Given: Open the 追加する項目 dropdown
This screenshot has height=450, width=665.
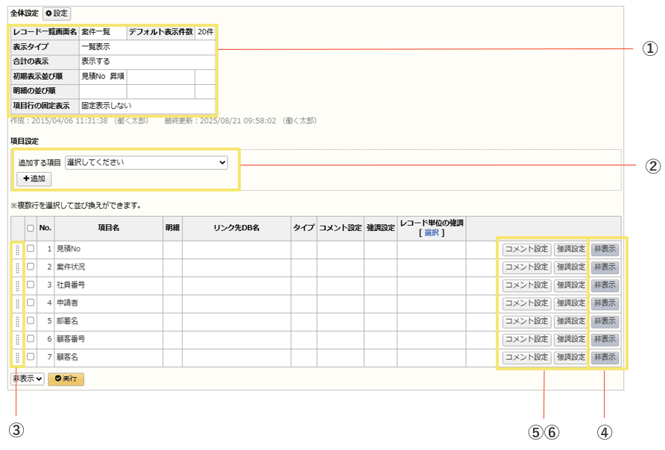Looking at the screenshot, I should click(146, 161).
